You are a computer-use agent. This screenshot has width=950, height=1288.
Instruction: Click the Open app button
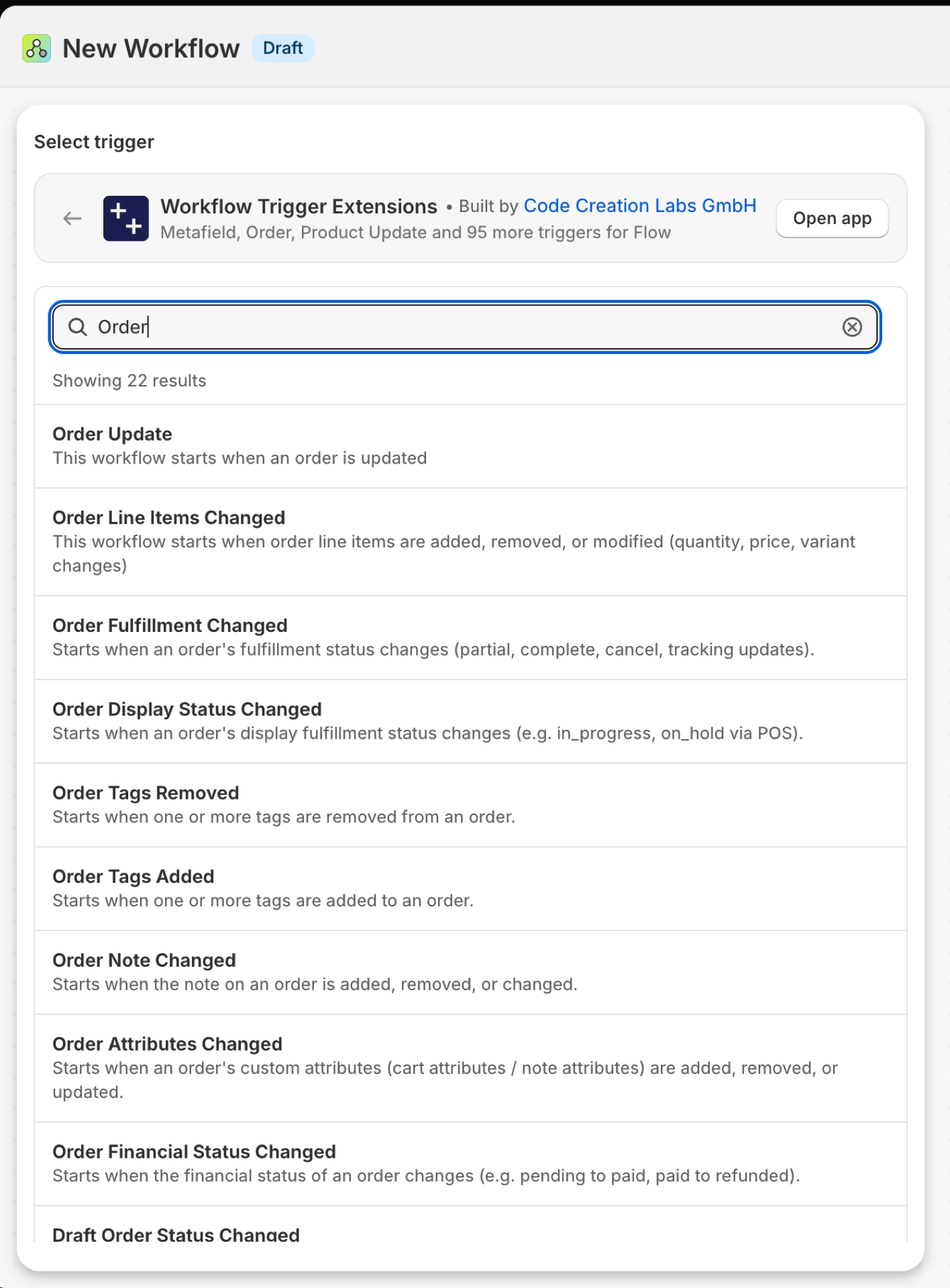pos(832,218)
